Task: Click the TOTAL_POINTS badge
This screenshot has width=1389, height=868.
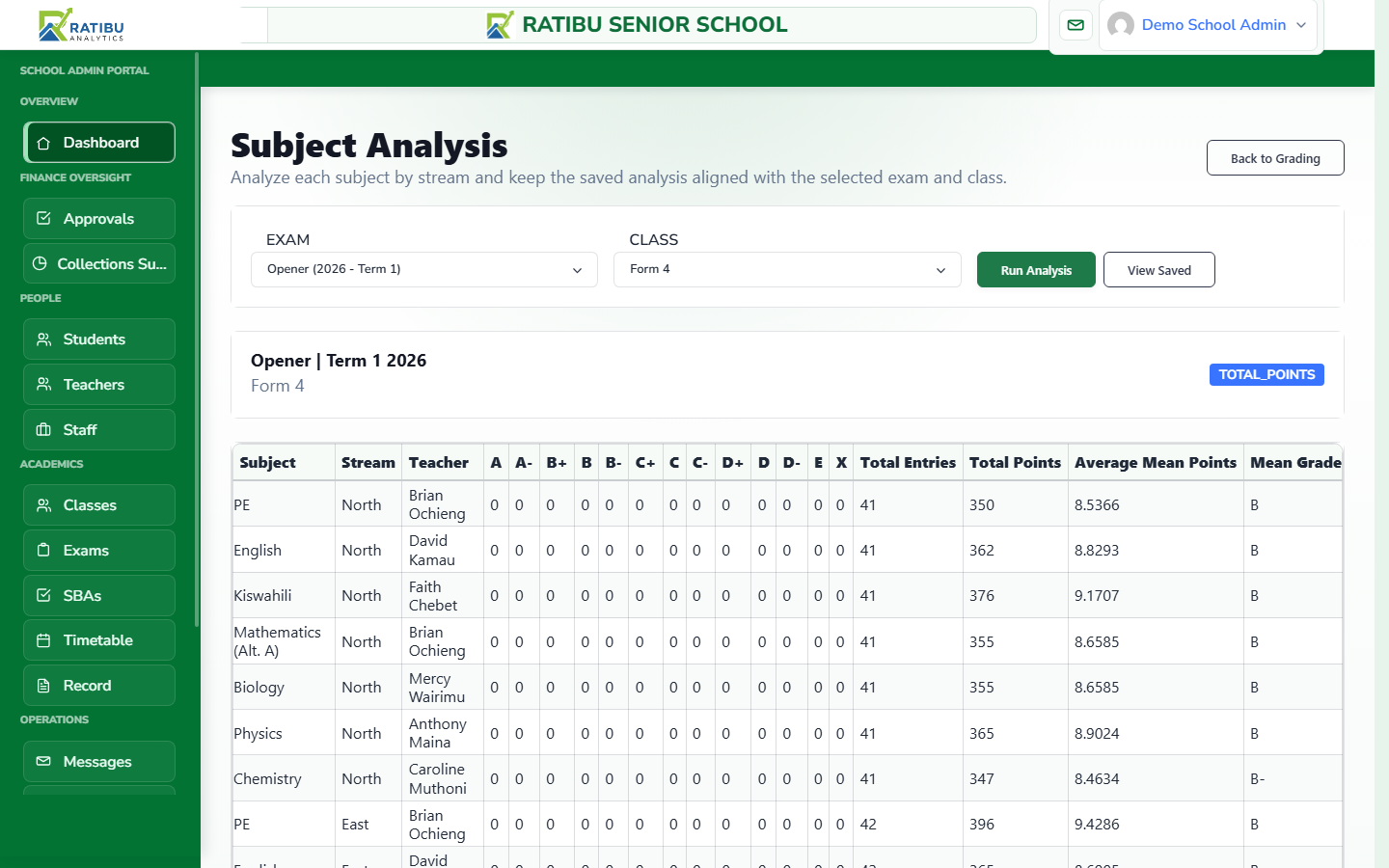Action: click(x=1266, y=374)
